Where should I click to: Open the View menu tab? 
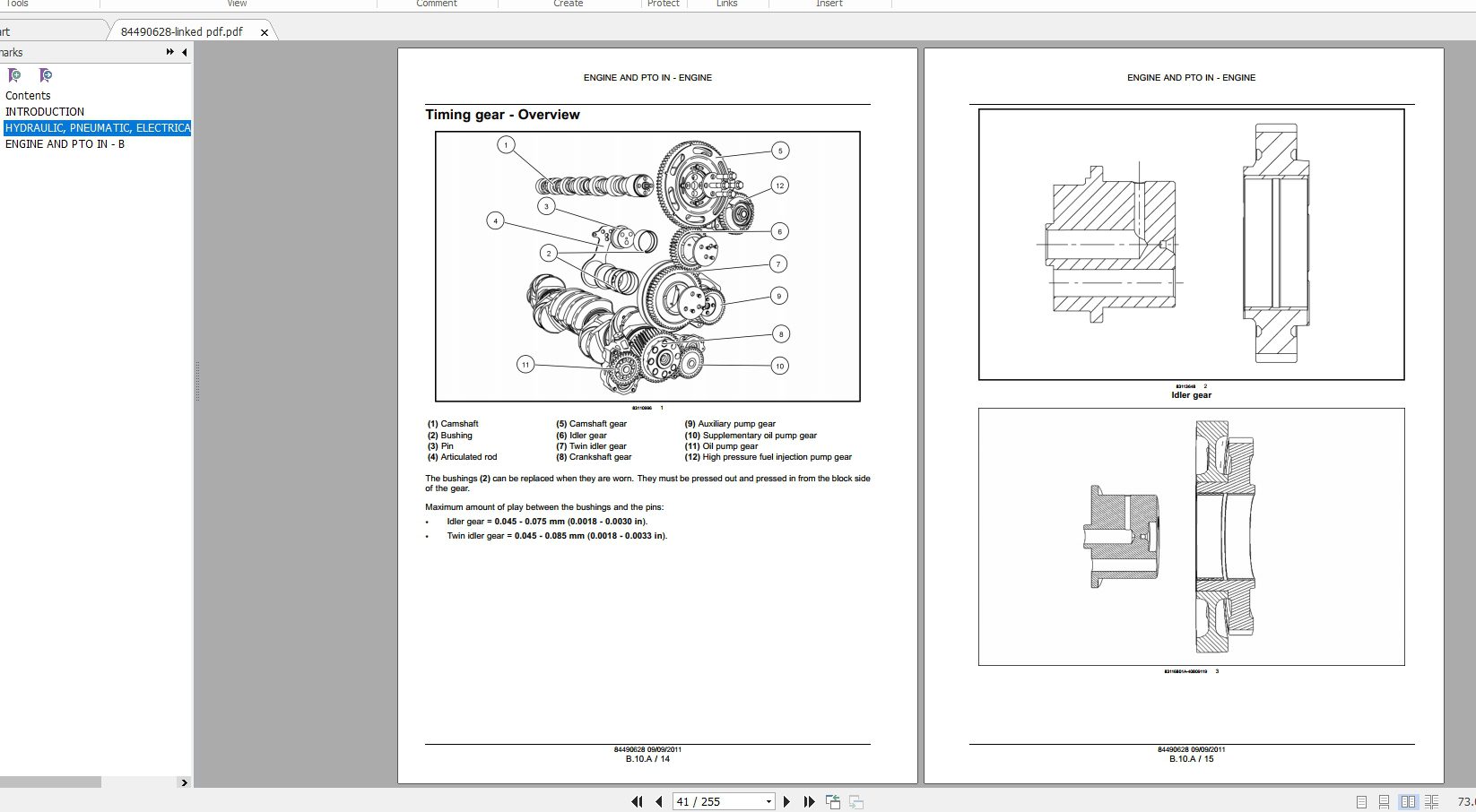pyautogui.click(x=236, y=4)
